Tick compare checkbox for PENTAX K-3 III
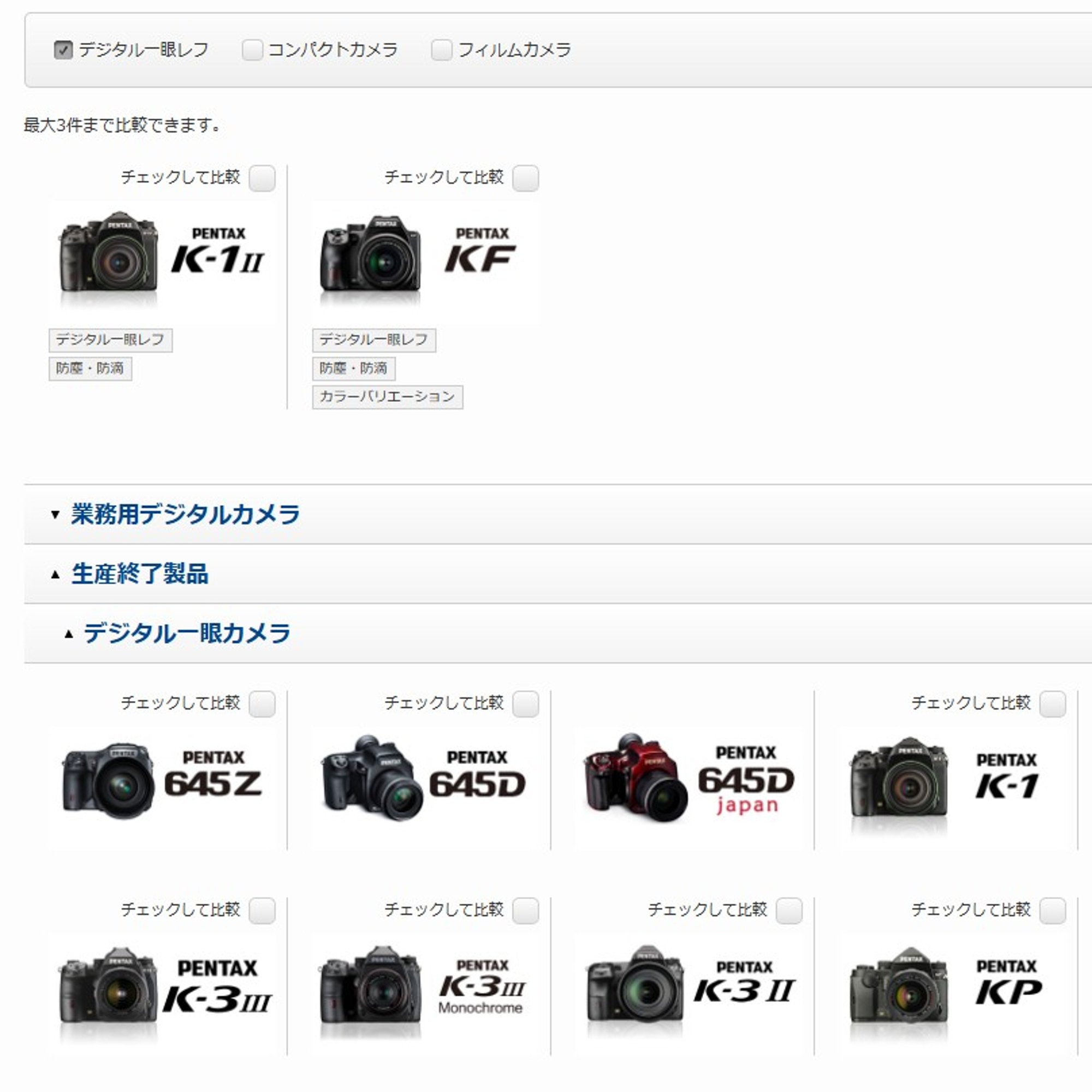The image size is (1092, 1092). tap(262, 911)
